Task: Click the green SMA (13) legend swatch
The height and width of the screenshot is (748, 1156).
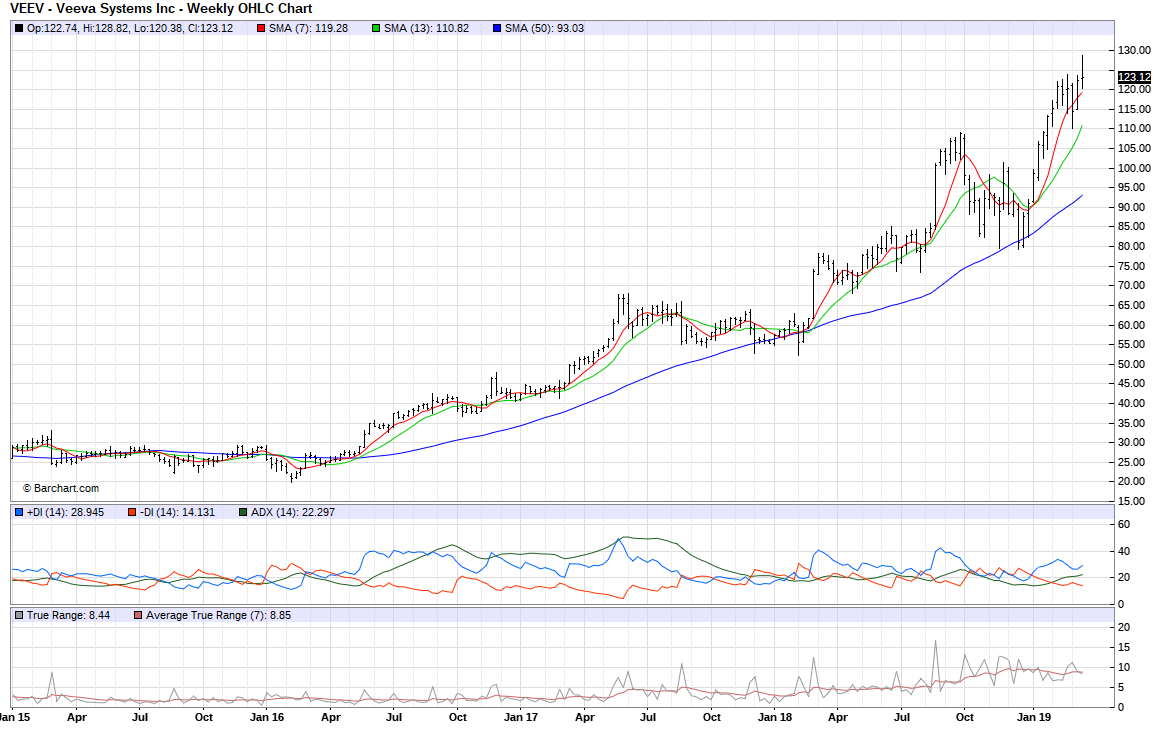Action: pyautogui.click(x=376, y=29)
